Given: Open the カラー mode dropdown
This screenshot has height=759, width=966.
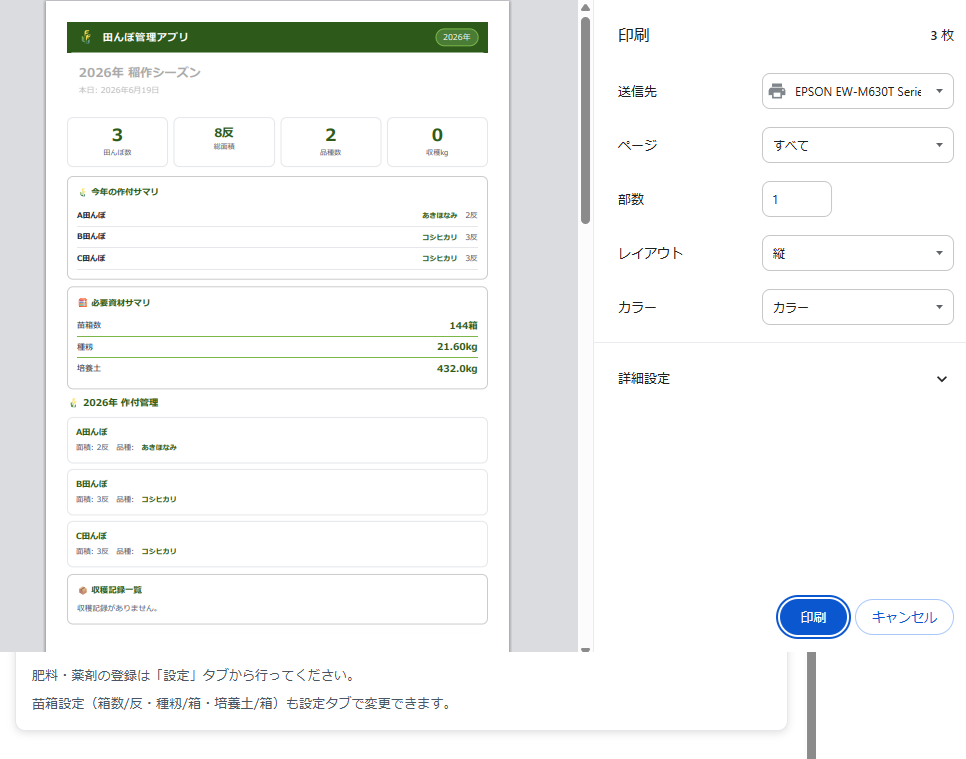Looking at the screenshot, I should click(858, 307).
